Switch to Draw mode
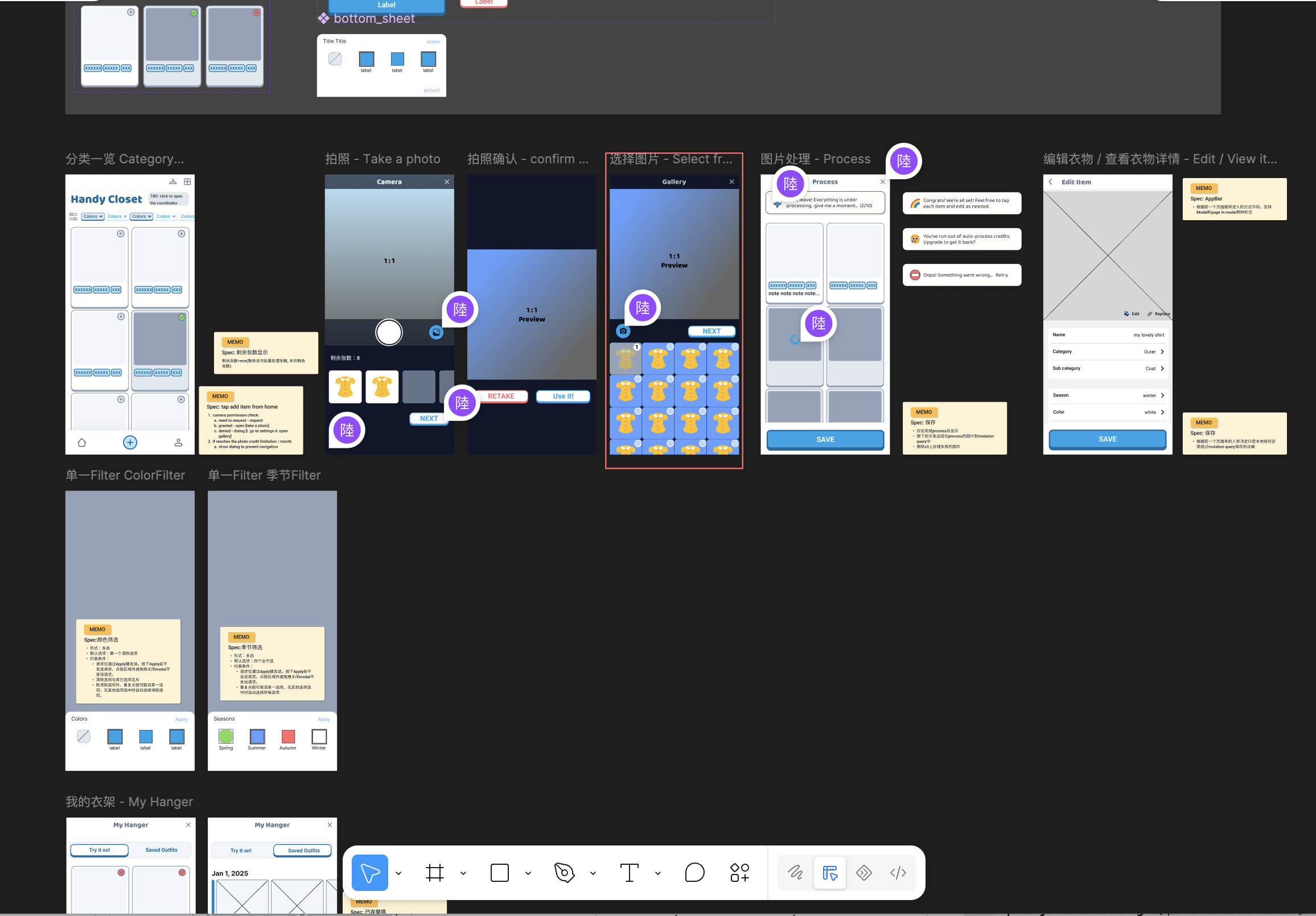This screenshot has height=916, width=1316. [795, 872]
